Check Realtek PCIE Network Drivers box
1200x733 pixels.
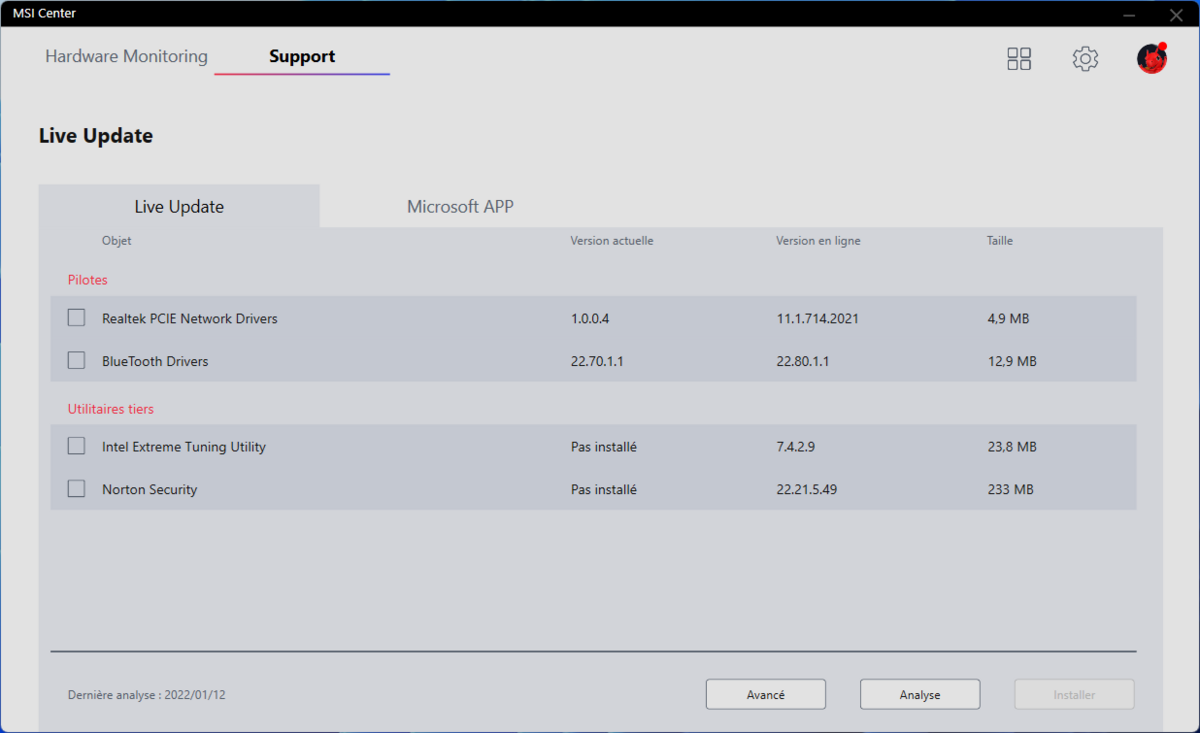click(76, 318)
